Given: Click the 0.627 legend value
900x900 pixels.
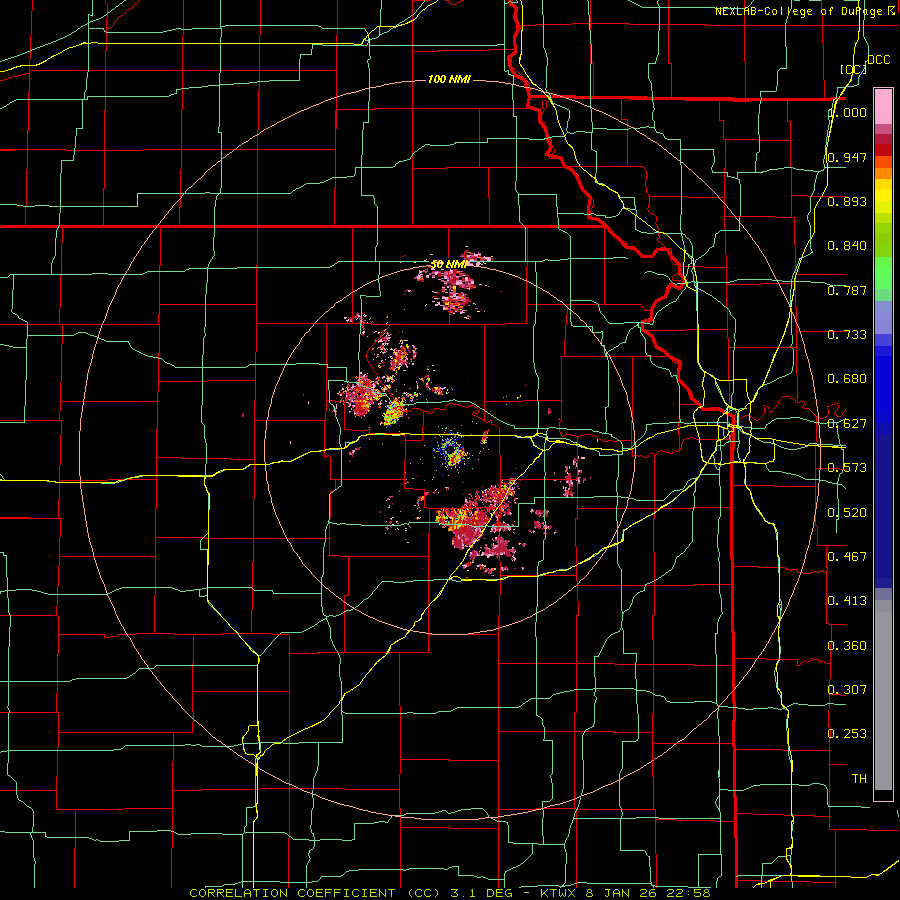Looking at the screenshot, I should (x=847, y=424).
